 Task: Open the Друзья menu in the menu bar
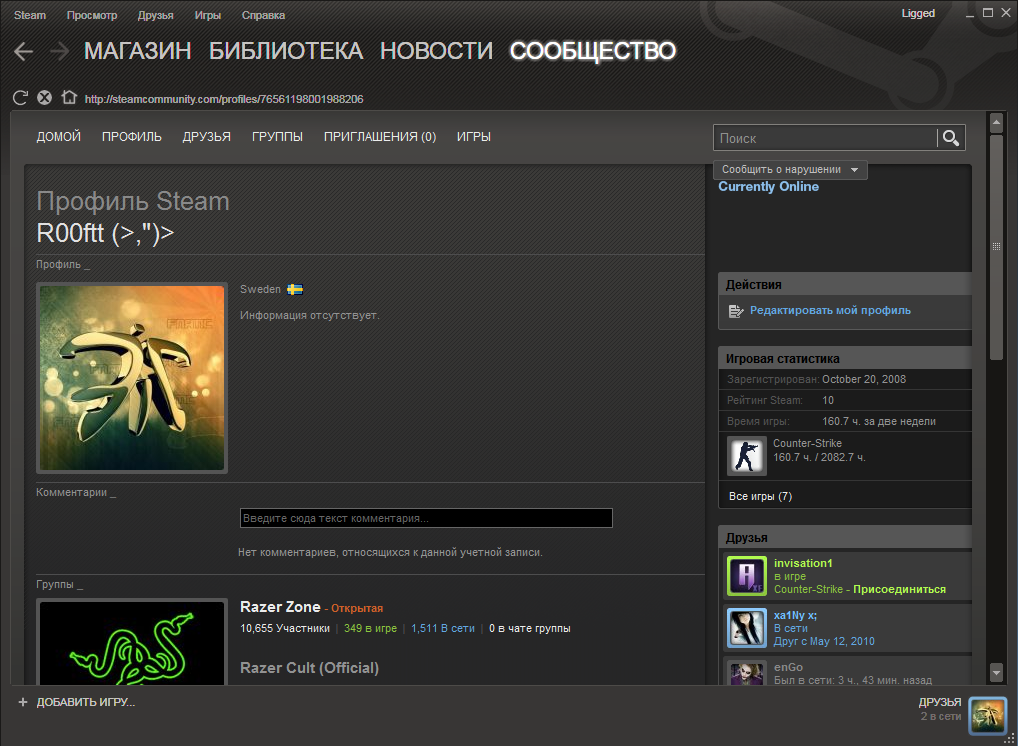[x=155, y=15]
